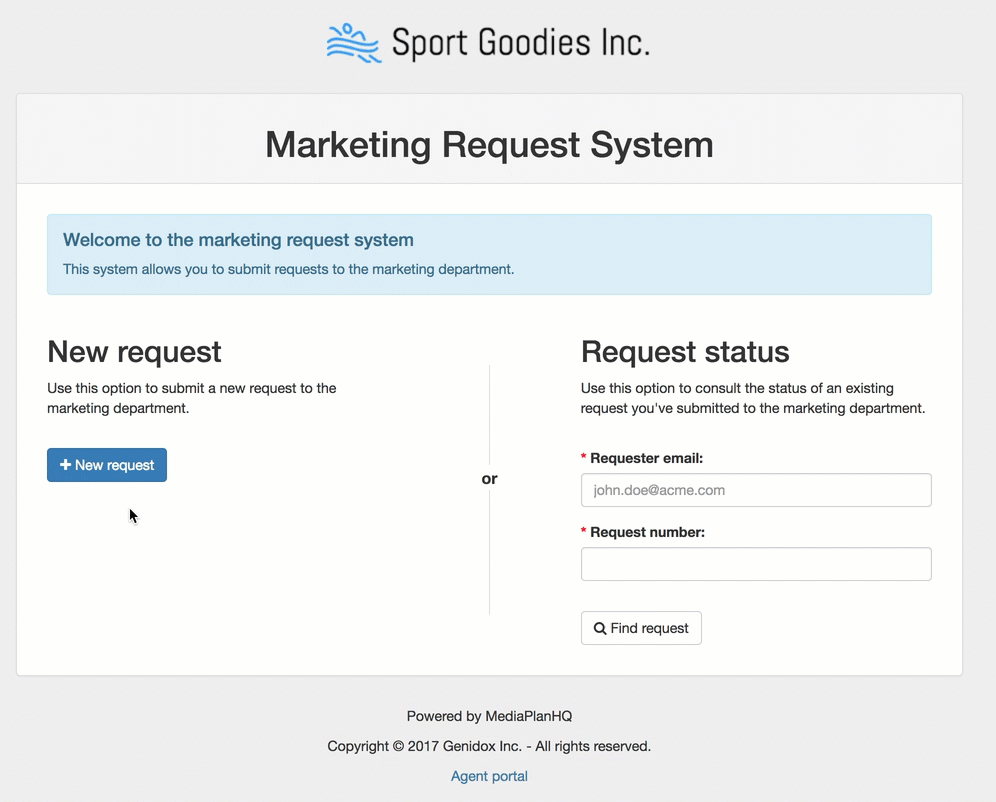The height and width of the screenshot is (802, 996).
Task: Click the Request number label
Action: click(647, 533)
